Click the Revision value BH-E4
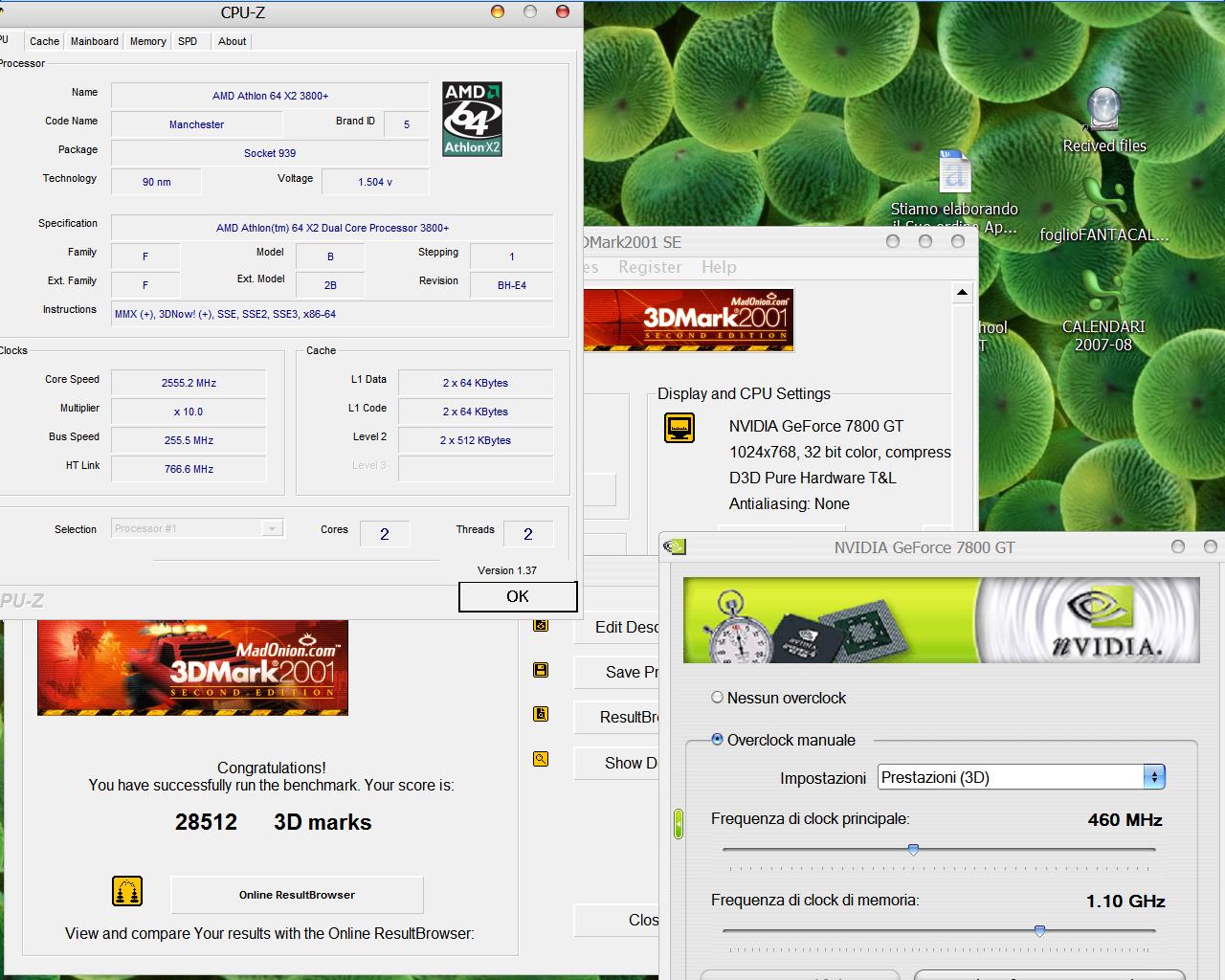Screen dimensions: 1225x980 tap(512, 285)
